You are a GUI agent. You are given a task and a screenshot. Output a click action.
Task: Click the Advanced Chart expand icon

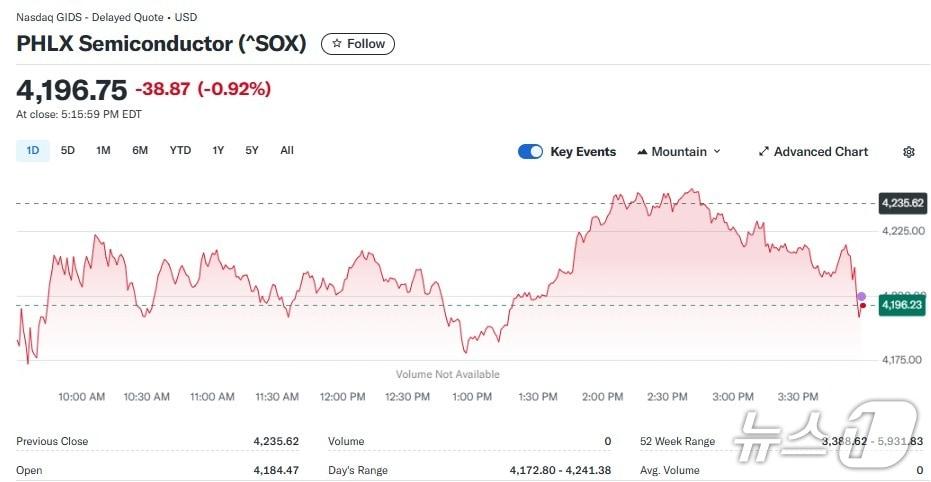click(764, 152)
